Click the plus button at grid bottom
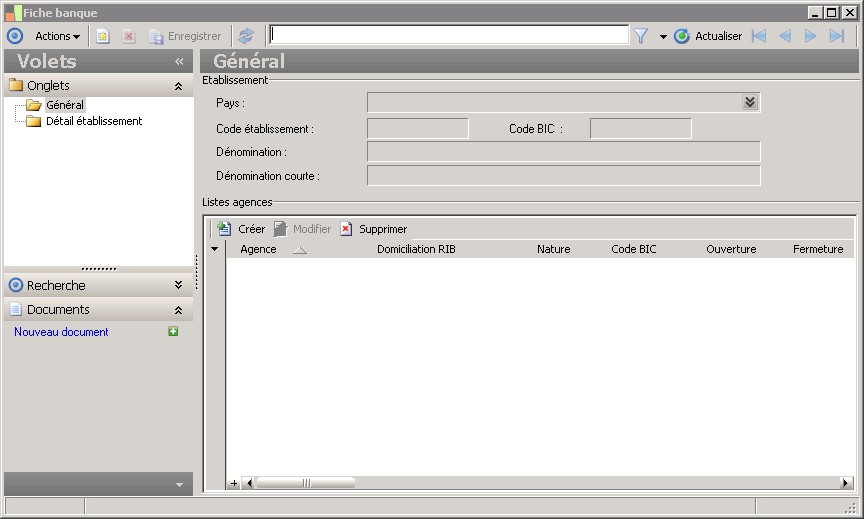 coord(234,483)
